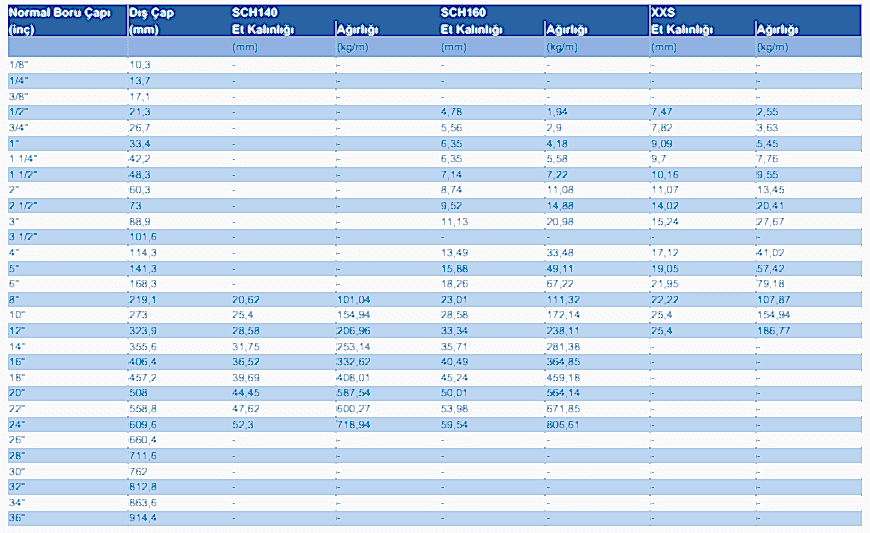Select the 718,94 weight cell

pyautogui.click(x=357, y=424)
